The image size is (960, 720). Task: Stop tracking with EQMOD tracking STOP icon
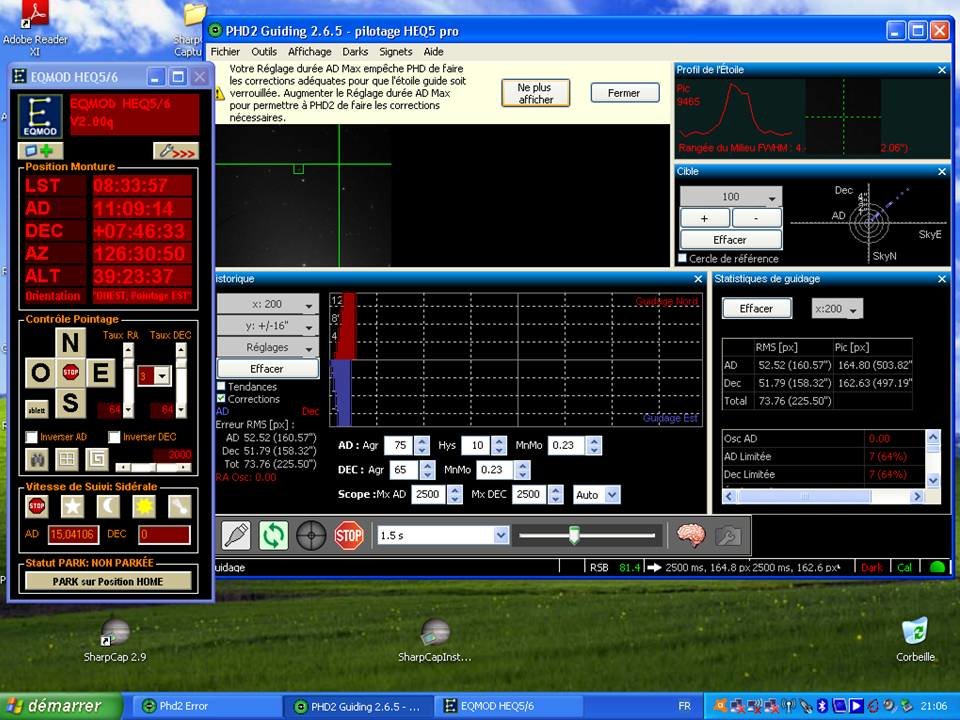click(37, 506)
